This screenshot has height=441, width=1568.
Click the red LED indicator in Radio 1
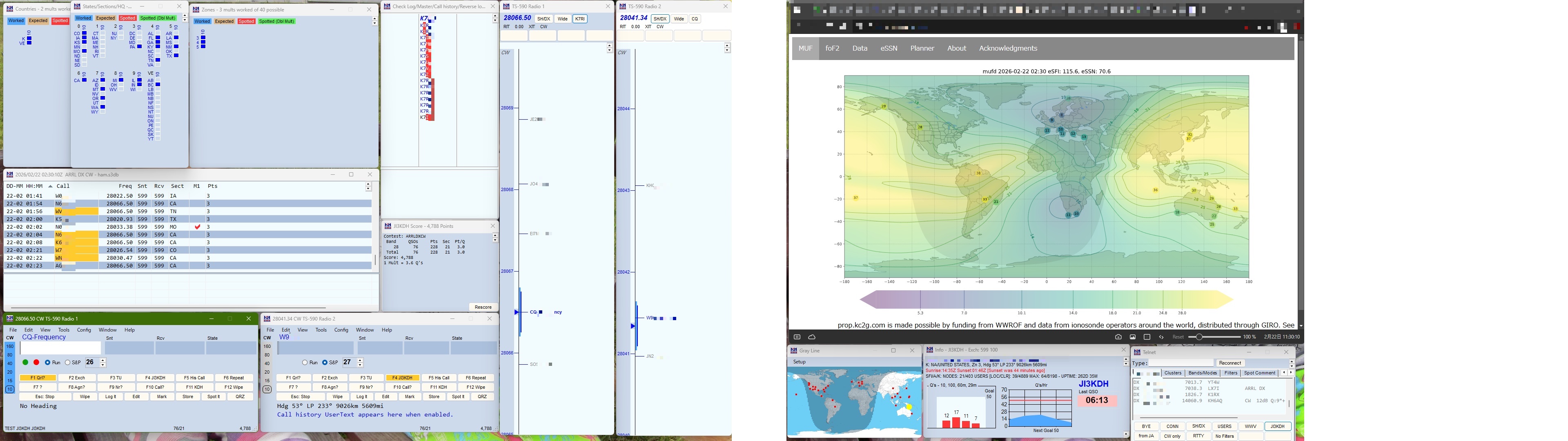36,363
